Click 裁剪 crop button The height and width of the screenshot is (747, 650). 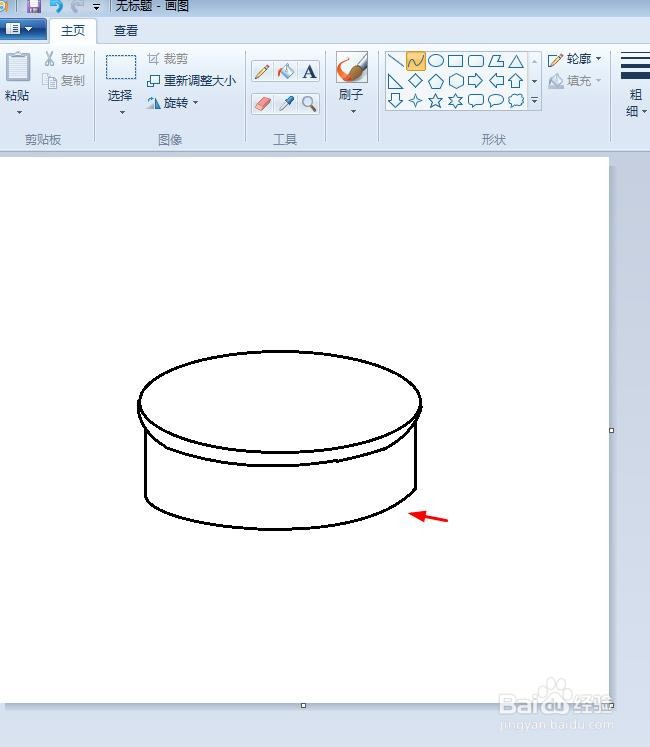tap(167, 59)
